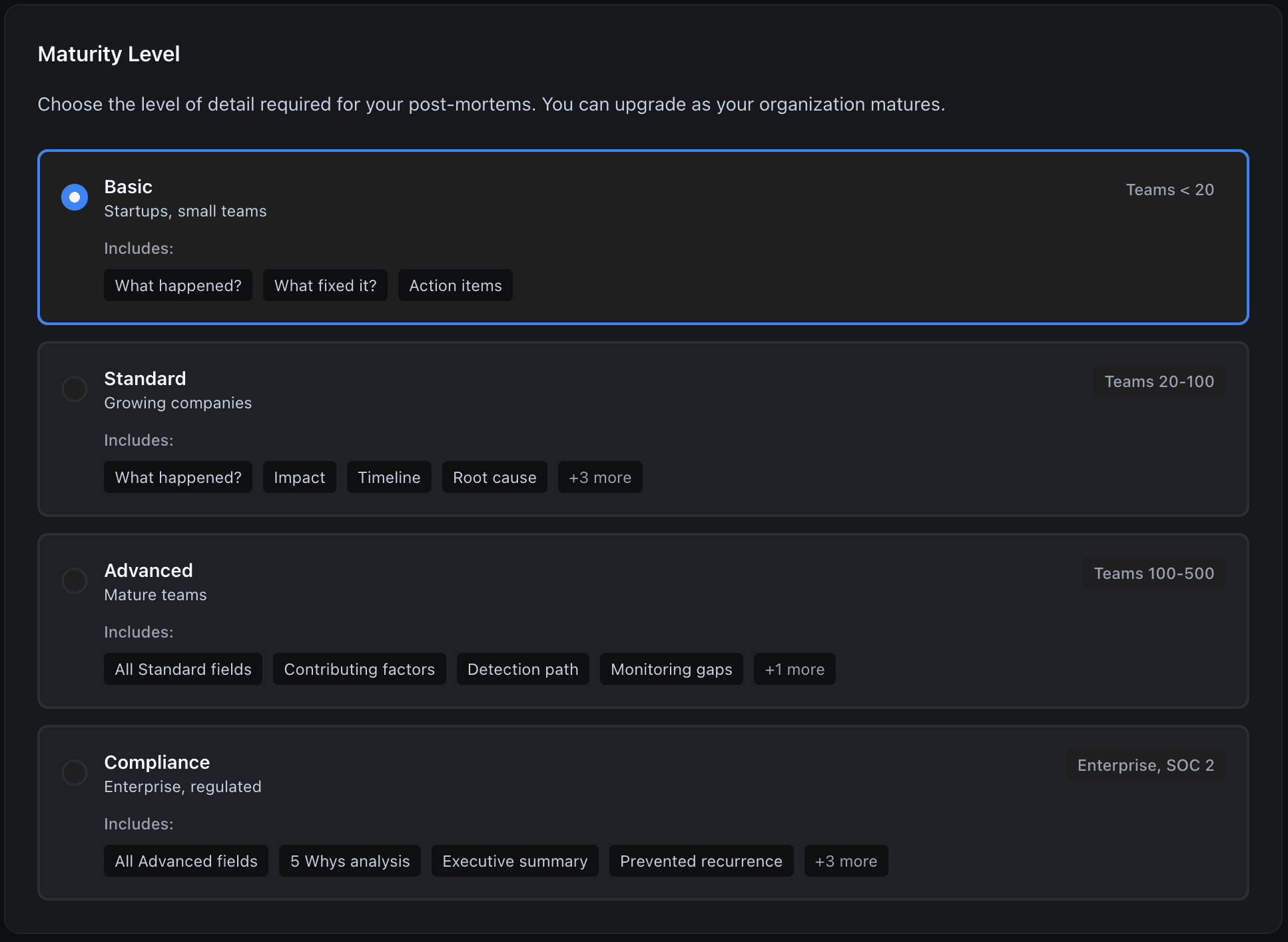Screen dimensions: 1288x942
Task: Click the 'Executive summary' chip
Action: click(x=515, y=861)
